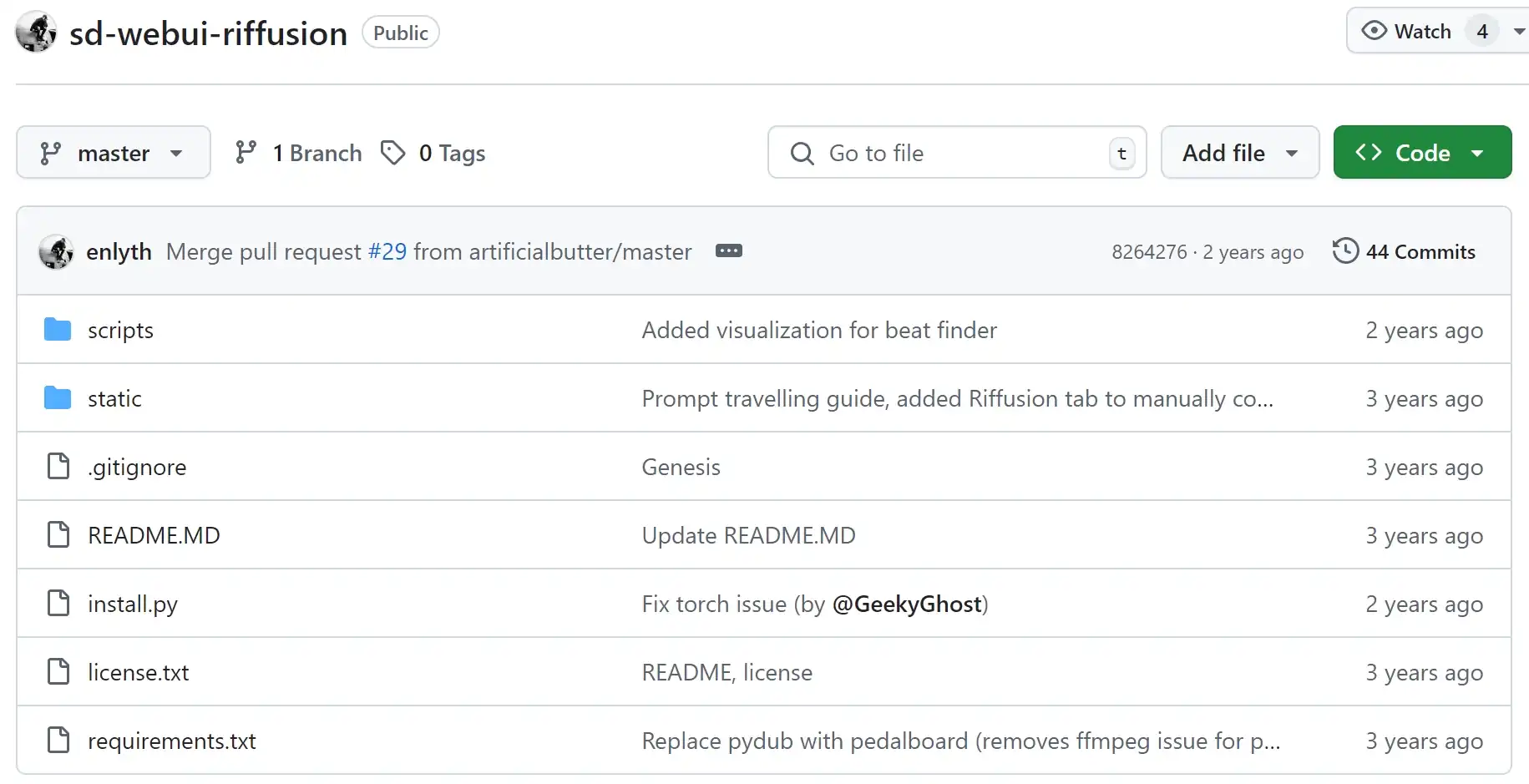1529x784 pixels.
Task: Select the README.MD file icon
Action: (x=58, y=534)
